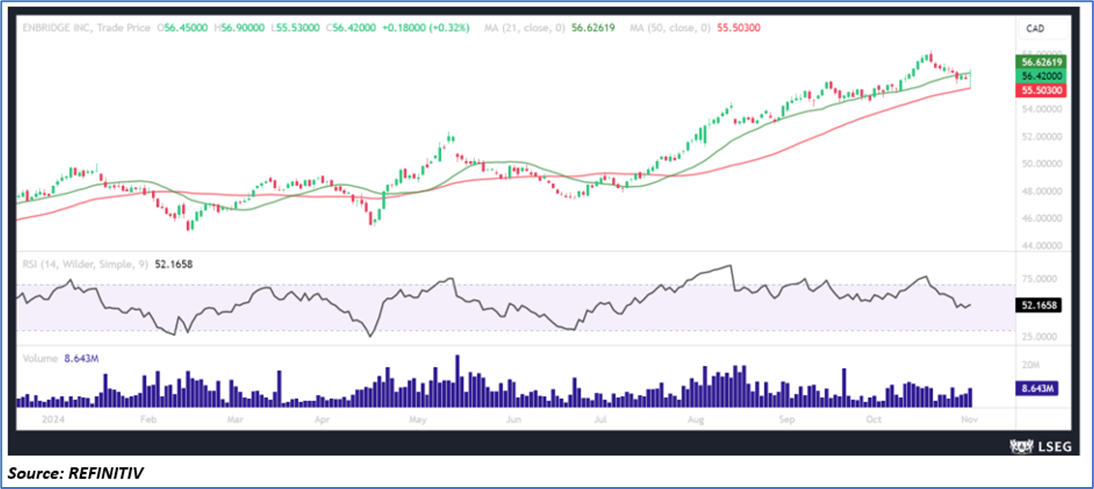
Task: Click the 52.1658 value beside RSI legend
Action: click(x=176, y=264)
